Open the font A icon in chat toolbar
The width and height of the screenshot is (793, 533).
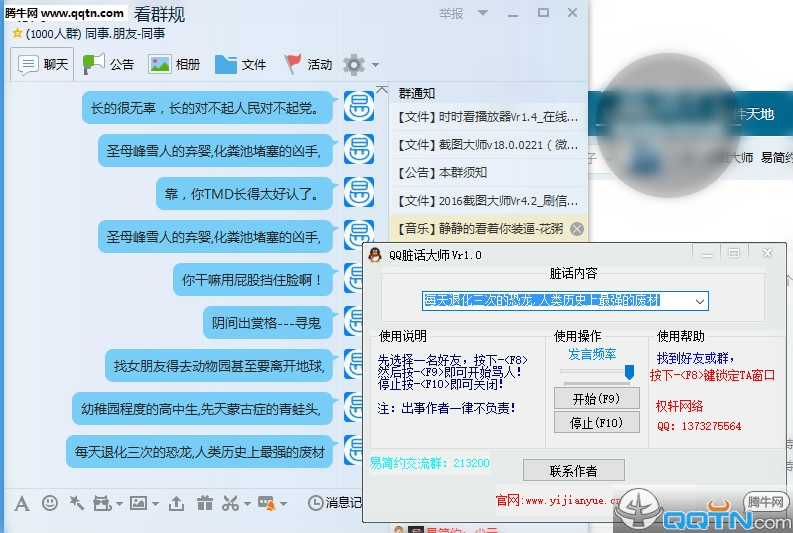pos(21,503)
